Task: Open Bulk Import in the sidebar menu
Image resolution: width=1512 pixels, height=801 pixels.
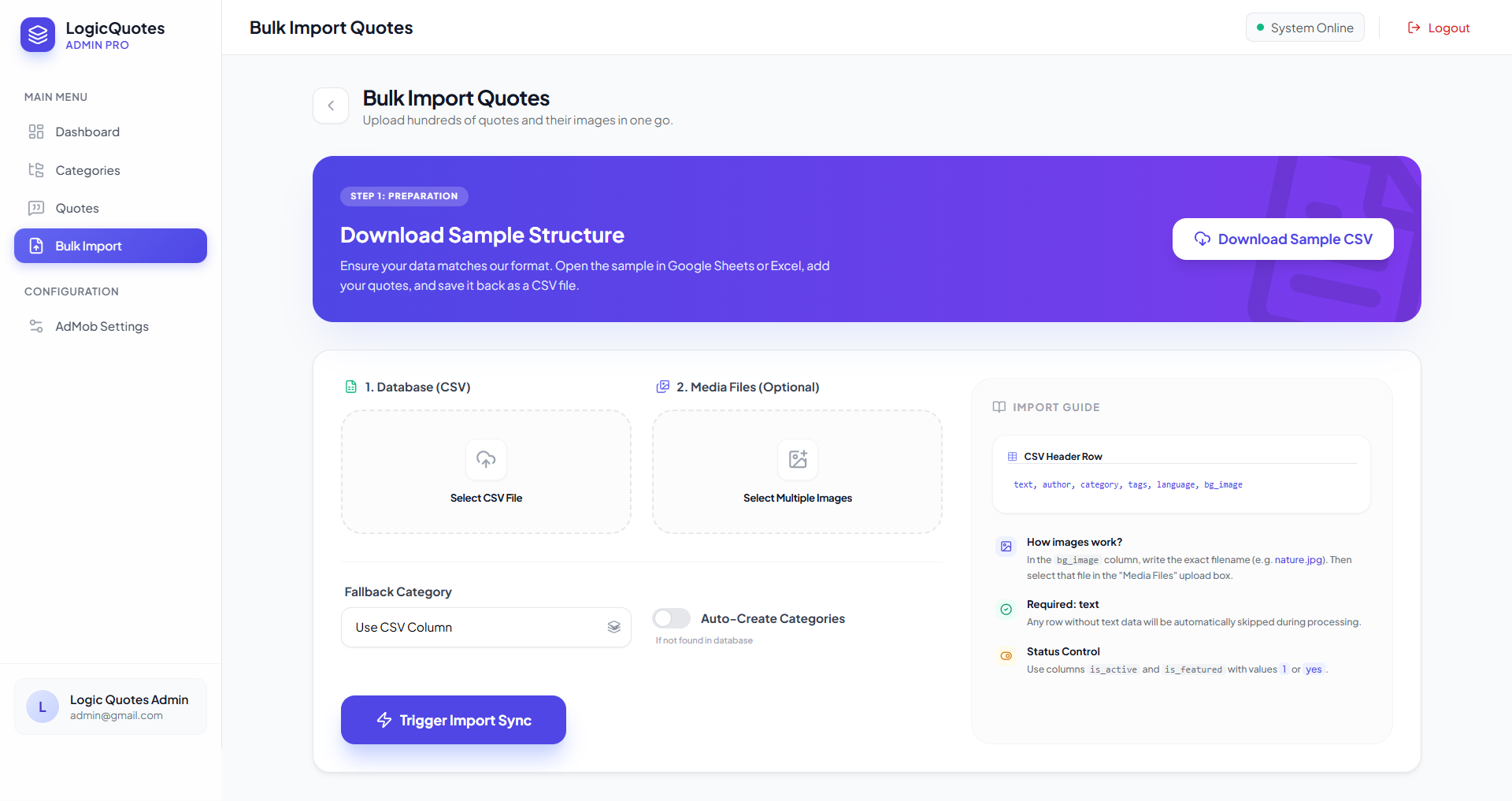Action: click(110, 246)
